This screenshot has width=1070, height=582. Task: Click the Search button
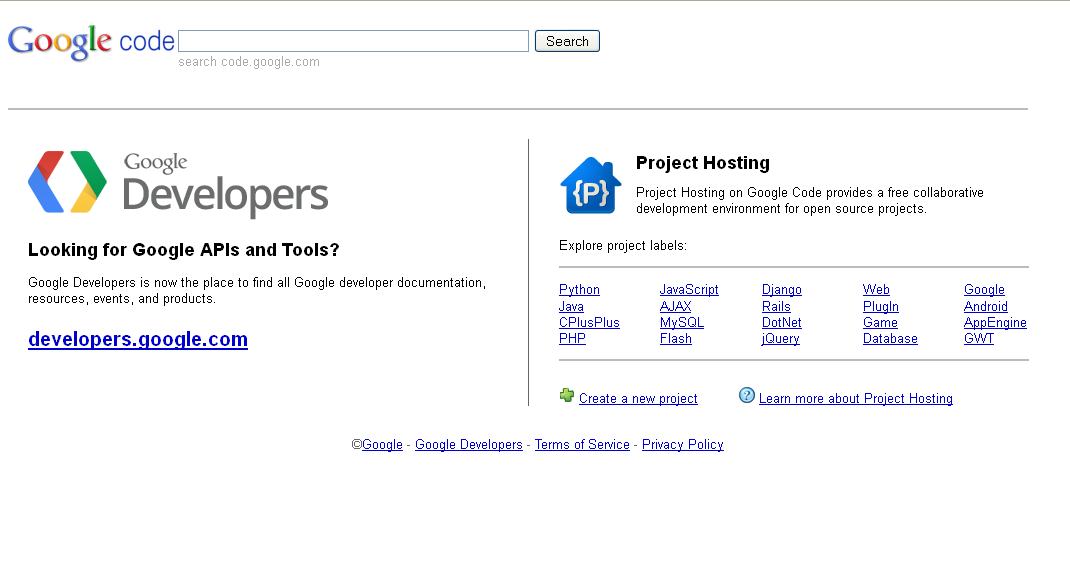coord(567,41)
